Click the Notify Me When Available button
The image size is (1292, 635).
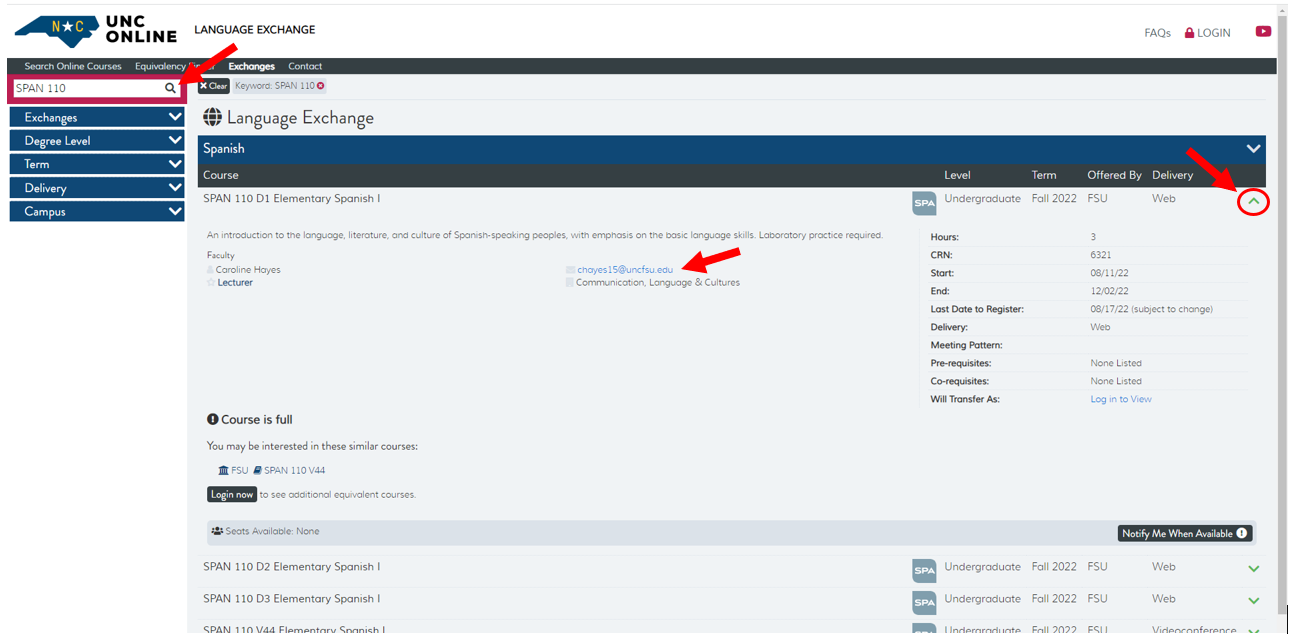pyautogui.click(x=1184, y=533)
